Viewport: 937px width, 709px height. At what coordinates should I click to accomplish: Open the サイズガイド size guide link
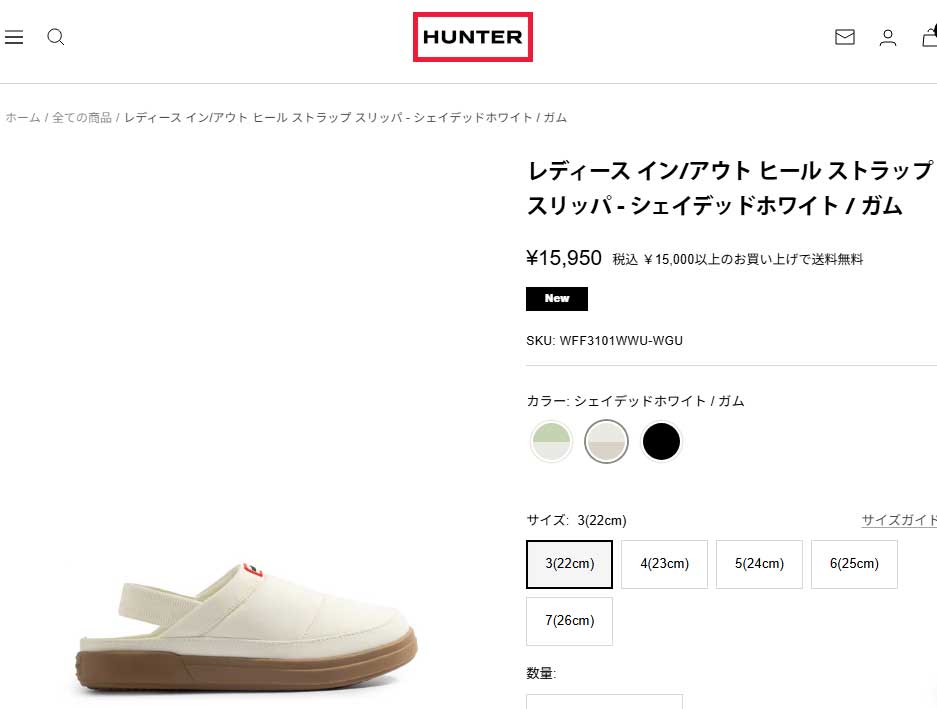[x=899, y=520]
